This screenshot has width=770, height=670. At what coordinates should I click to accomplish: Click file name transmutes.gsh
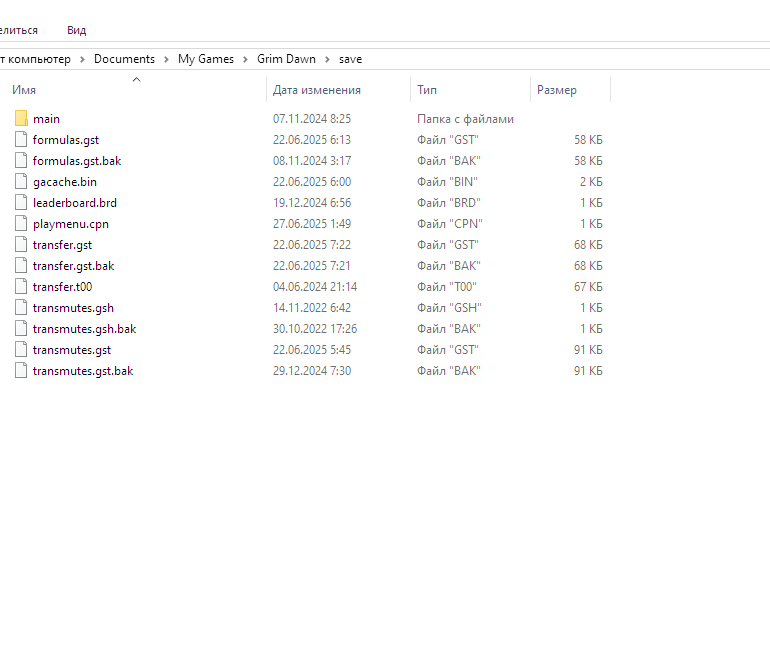(x=73, y=308)
